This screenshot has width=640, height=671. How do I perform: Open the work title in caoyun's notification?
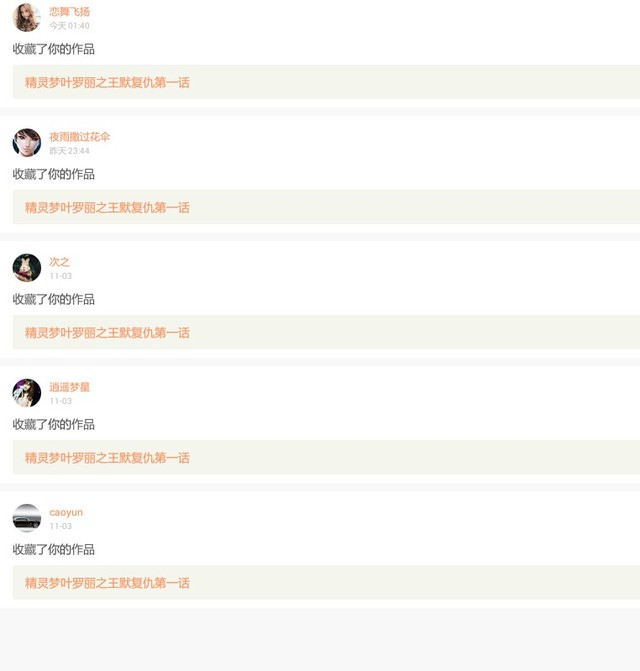(107, 583)
